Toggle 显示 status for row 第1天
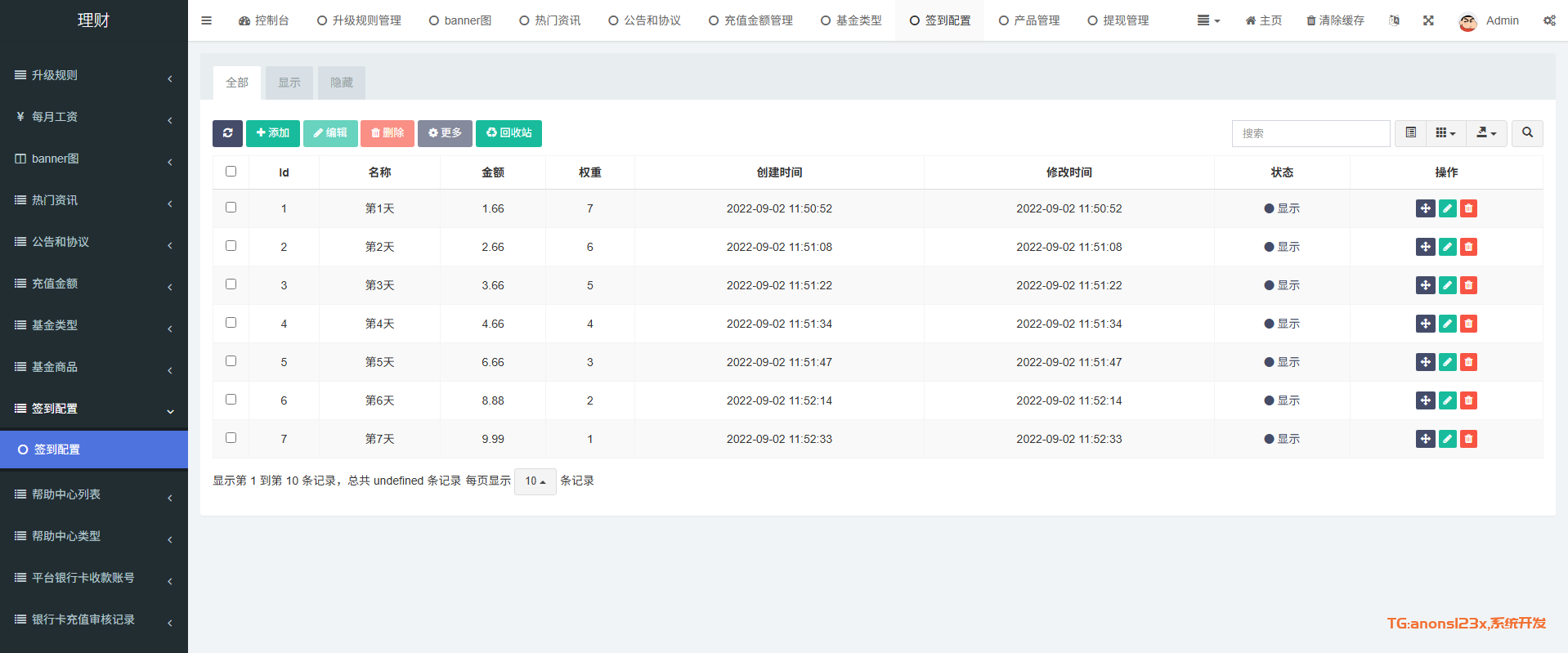1568x653 pixels. click(x=1282, y=208)
